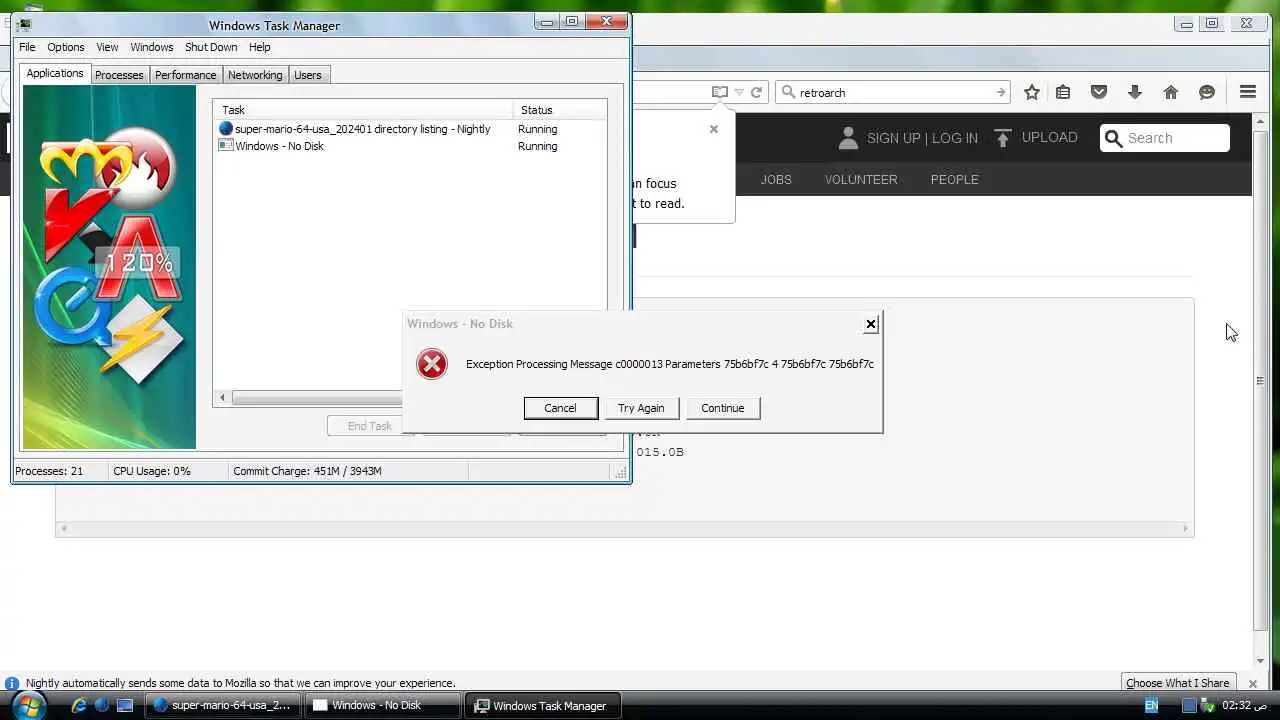Sort by the Task column header
The height and width of the screenshot is (720, 1280).
[363, 110]
